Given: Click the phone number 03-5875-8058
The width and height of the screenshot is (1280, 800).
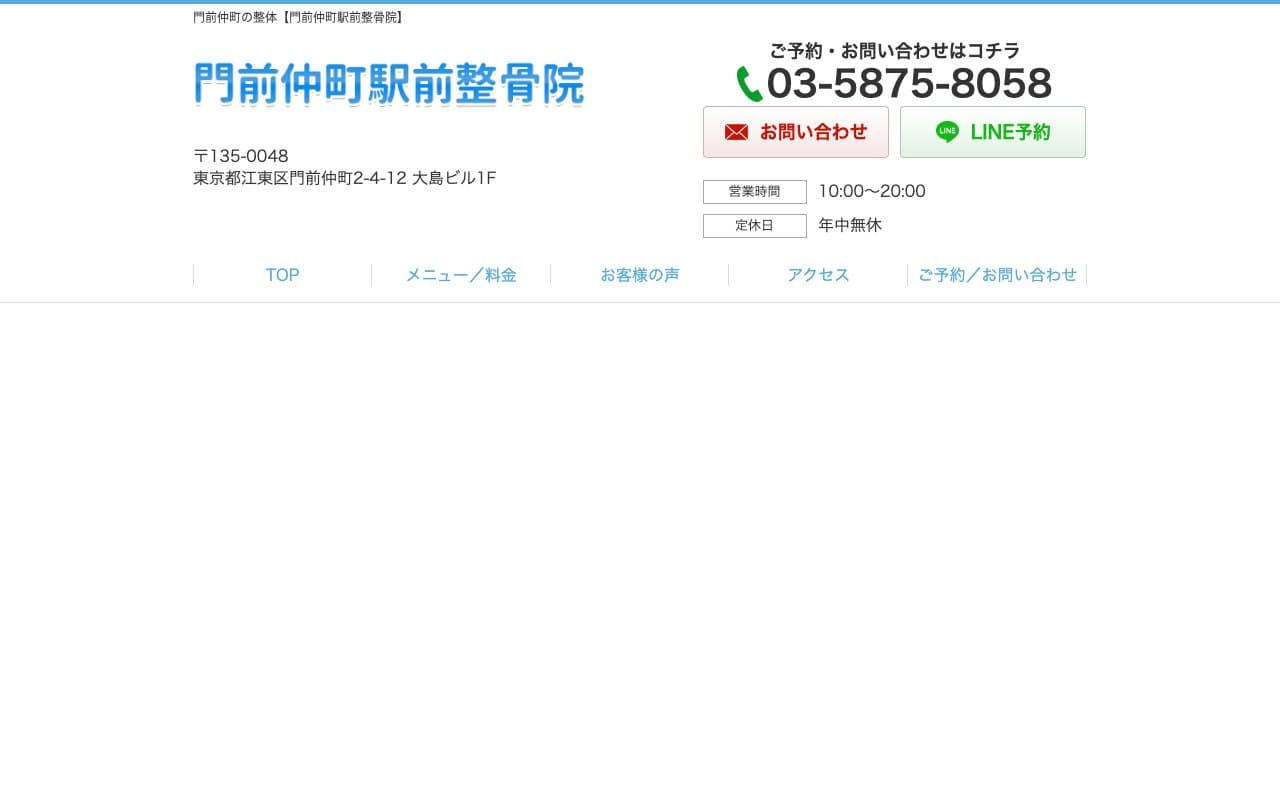Looking at the screenshot, I should [908, 84].
